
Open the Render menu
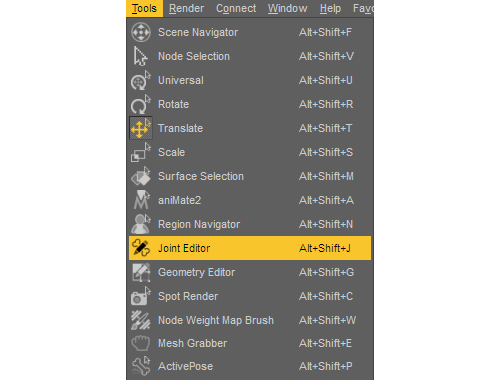tap(186, 8)
